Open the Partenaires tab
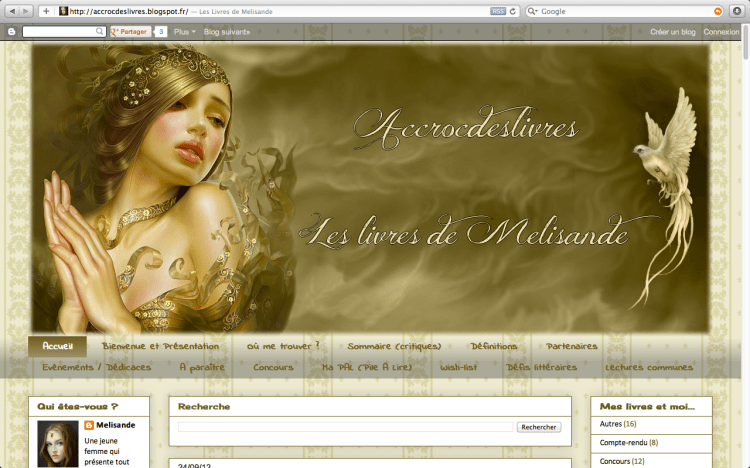The height and width of the screenshot is (468, 750). (572, 346)
